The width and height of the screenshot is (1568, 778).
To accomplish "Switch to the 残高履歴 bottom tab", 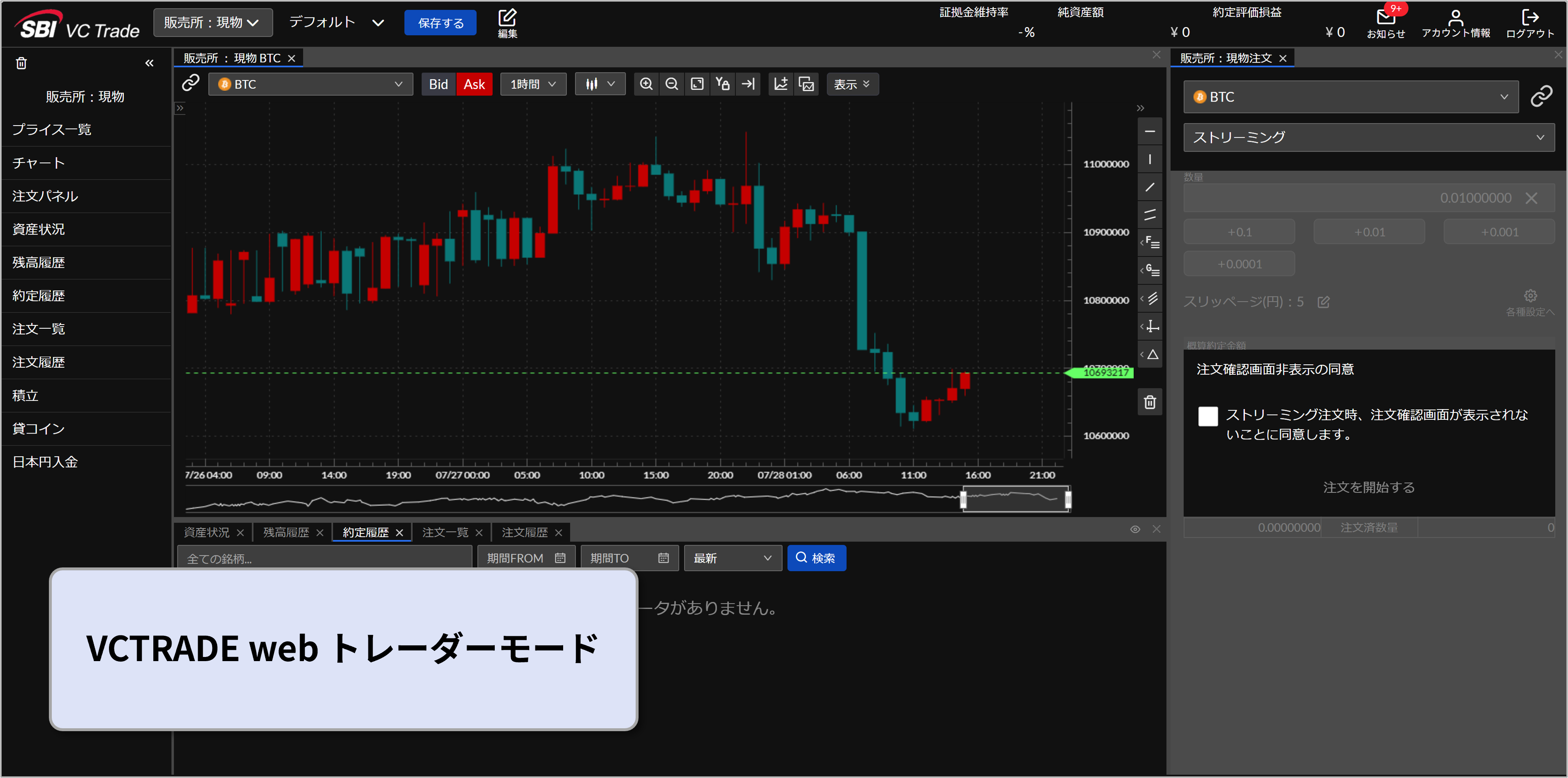I will [286, 532].
